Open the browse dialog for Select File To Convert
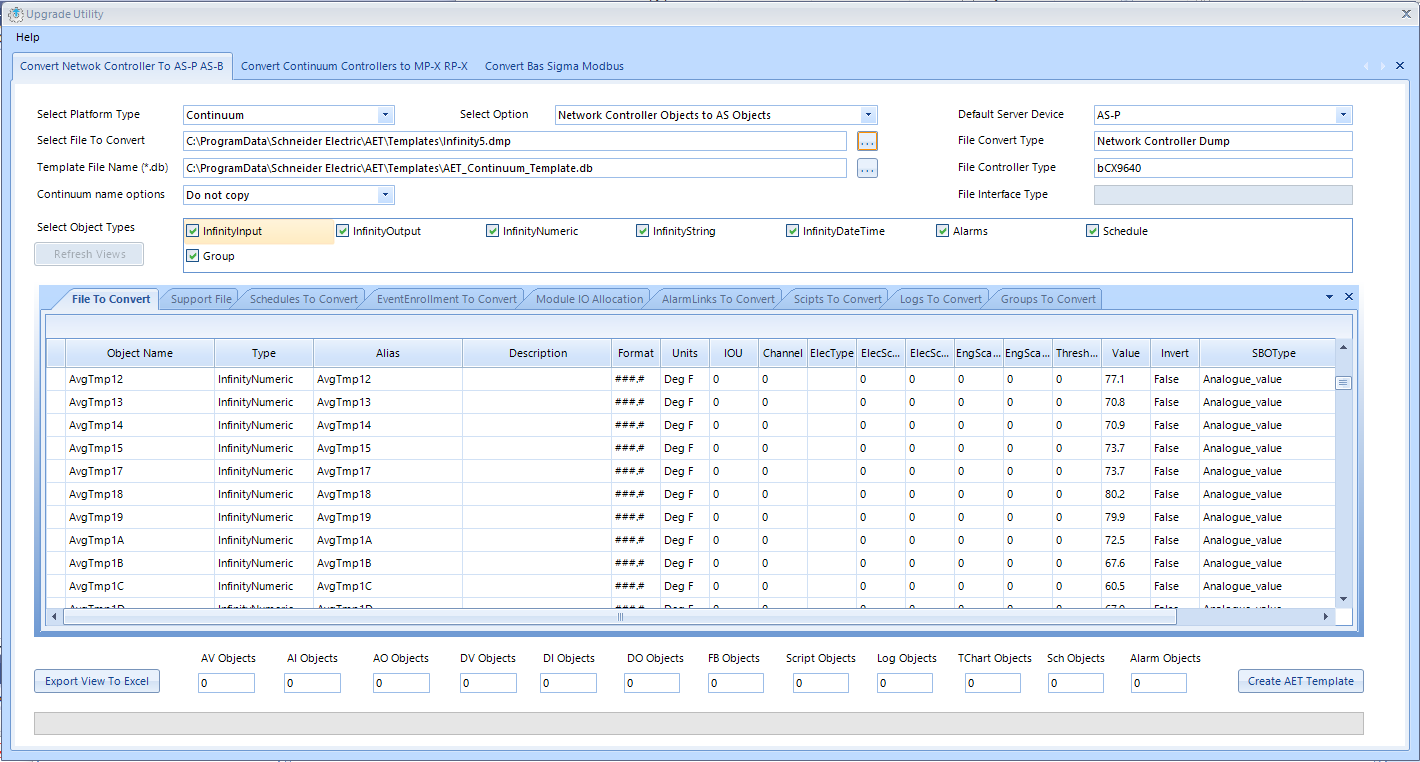This screenshot has height=762, width=1420. (866, 141)
